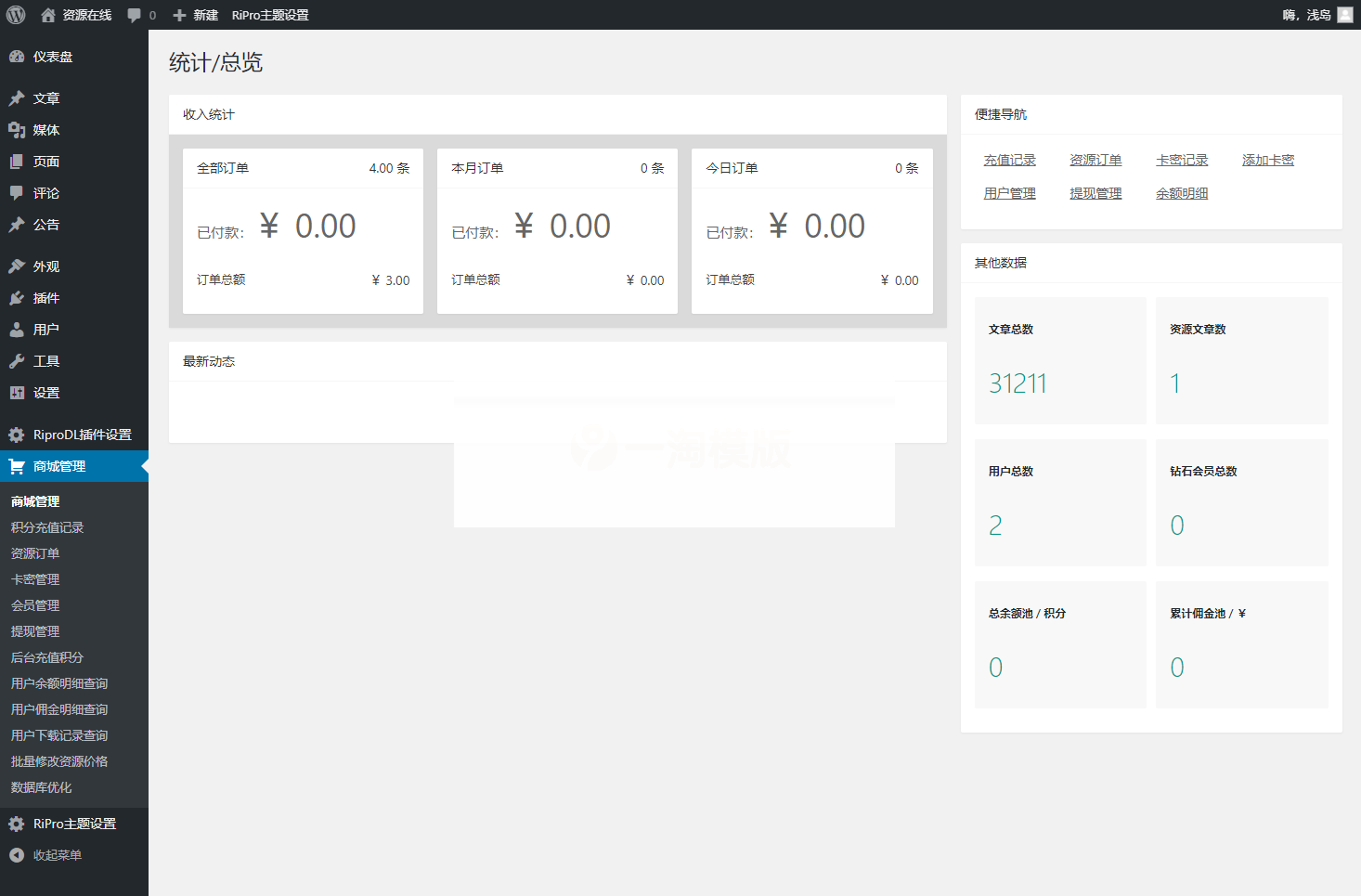Click the media icon in sidebar
Viewport: 1361px width, 896px height.
click(x=17, y=130)
